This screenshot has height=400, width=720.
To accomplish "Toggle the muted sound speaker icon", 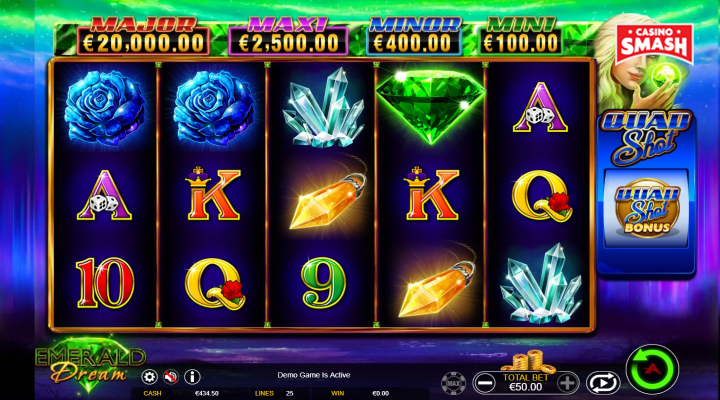I will (171, 377).
